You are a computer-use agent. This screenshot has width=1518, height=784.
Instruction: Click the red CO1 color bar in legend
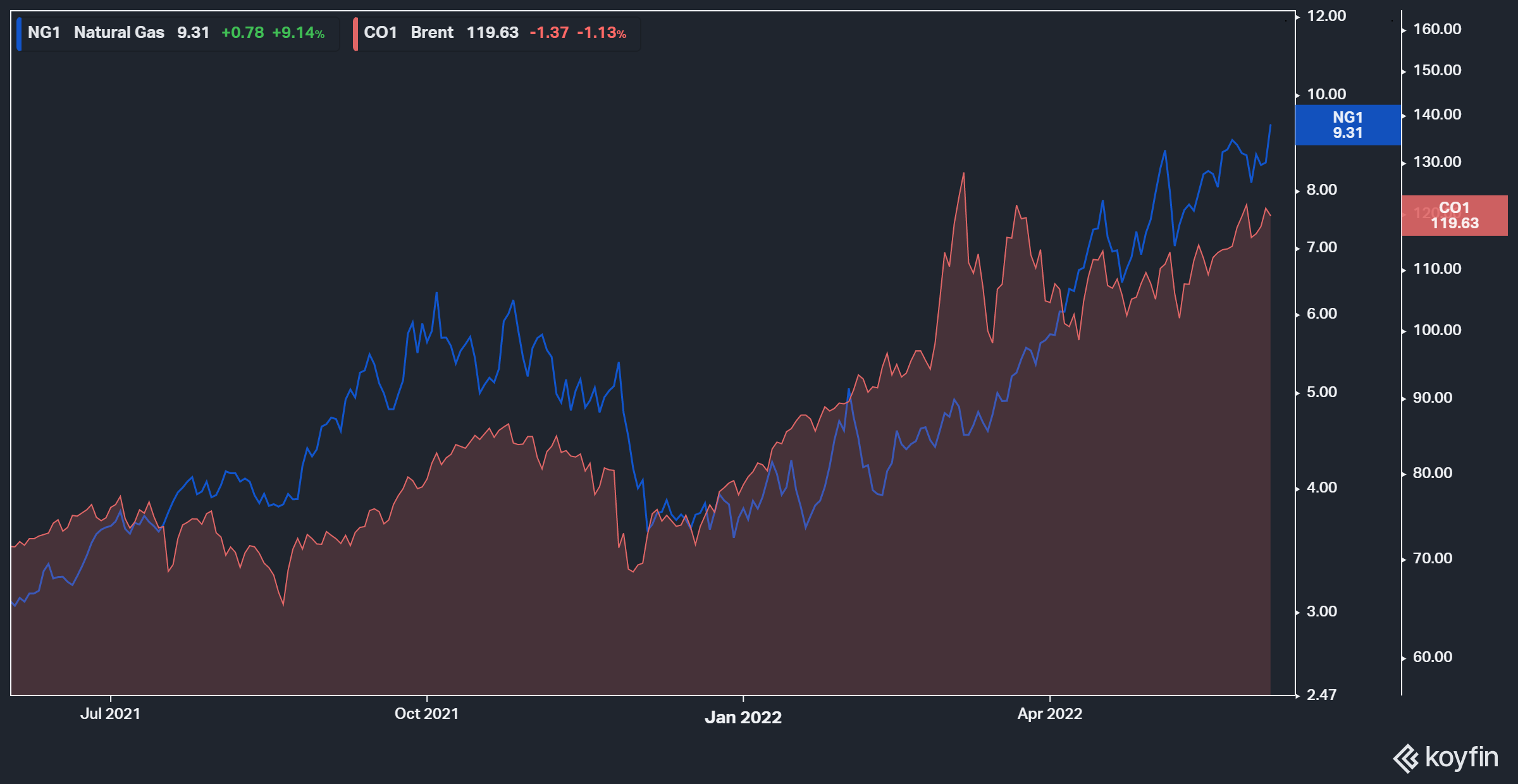tap(355, 34)
